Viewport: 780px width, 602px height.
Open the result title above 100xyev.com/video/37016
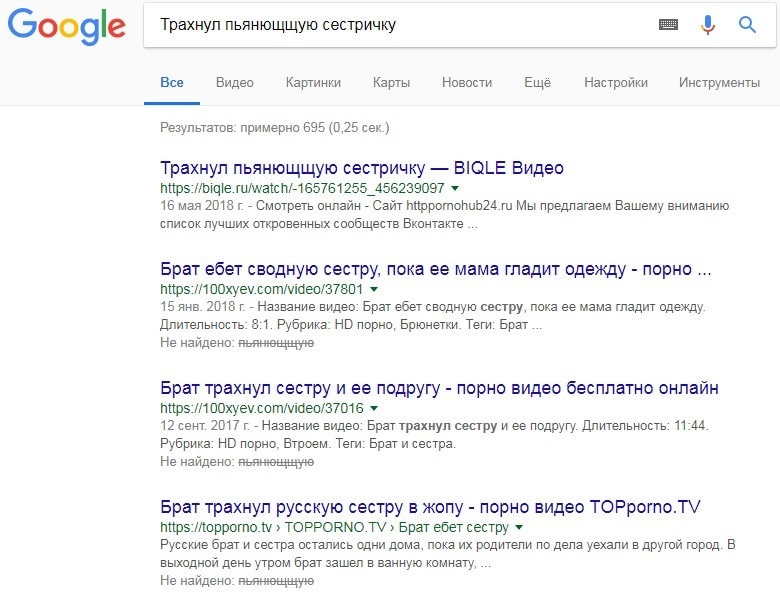point(439,388)
